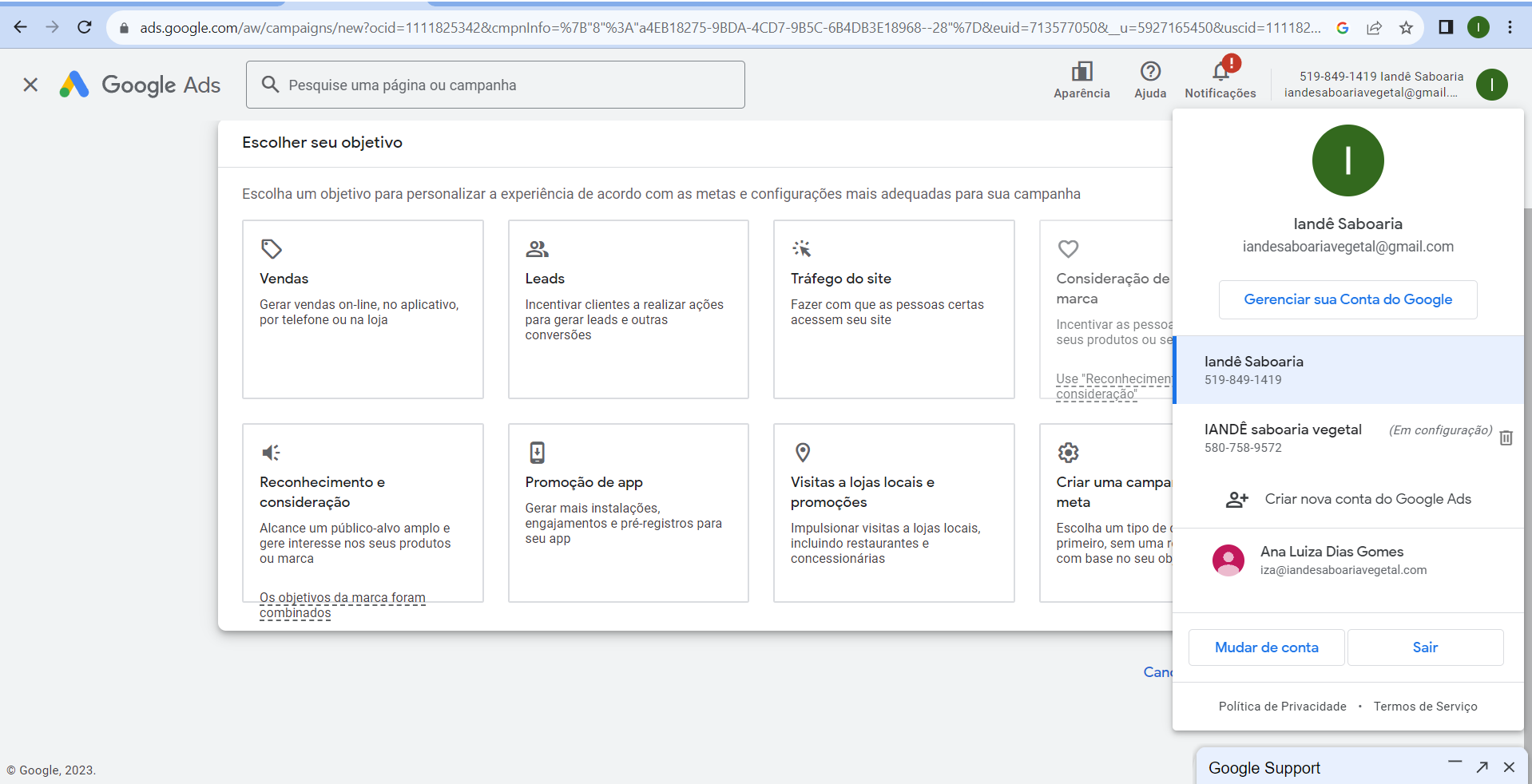
Task: Pop out Google Support with arrow icon
Action: pos(1482,767)
